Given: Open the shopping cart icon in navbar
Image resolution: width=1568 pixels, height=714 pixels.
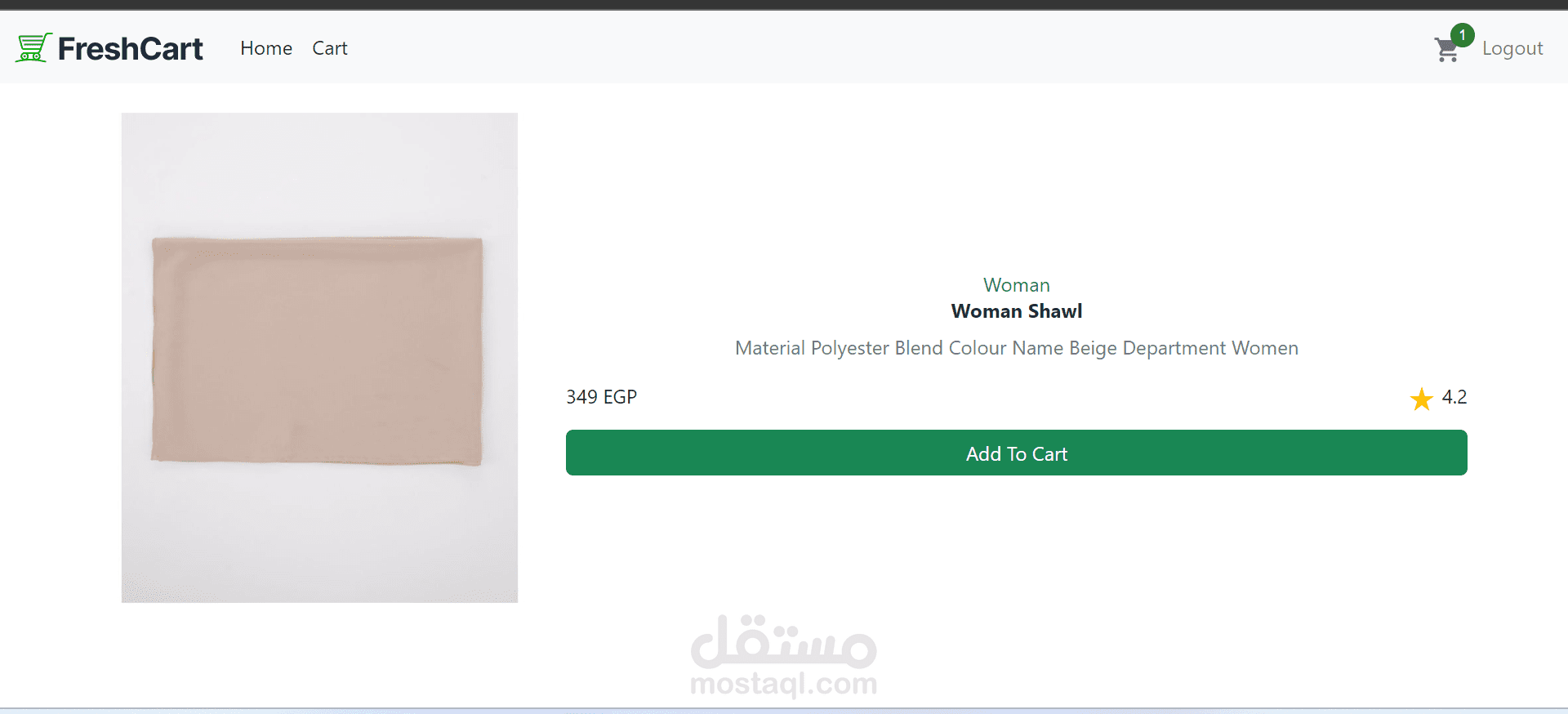Looking at the screenshot, I should (x=1446, y=51).
